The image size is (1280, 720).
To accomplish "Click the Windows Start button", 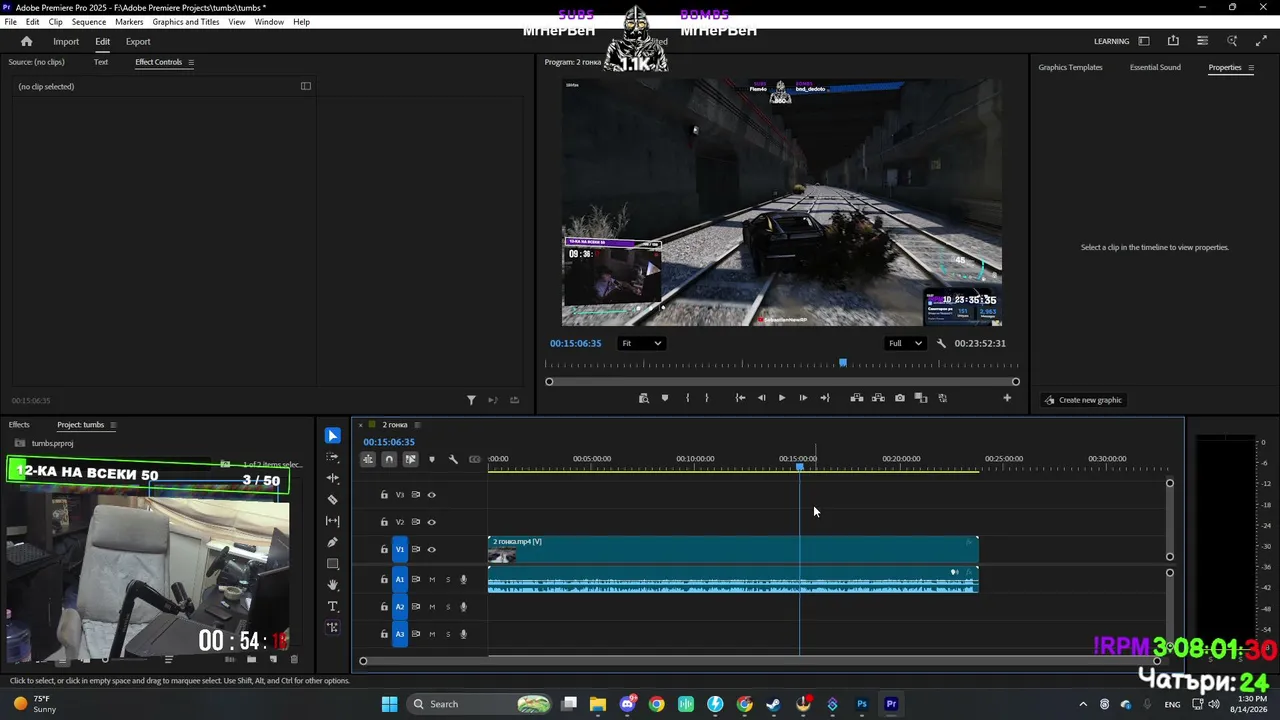I will (x=390, y=704).
